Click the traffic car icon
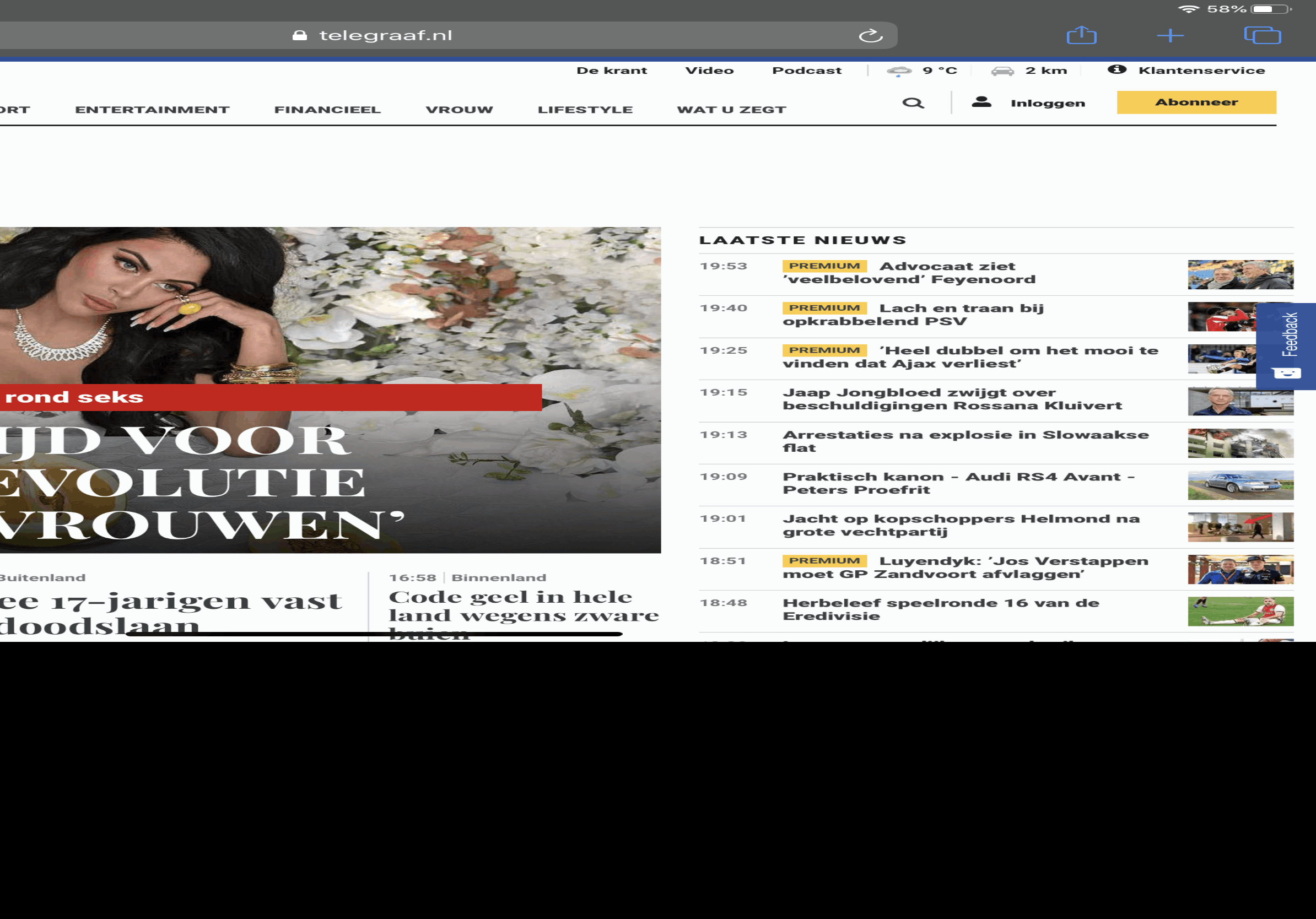 (x=1002, y=71)
